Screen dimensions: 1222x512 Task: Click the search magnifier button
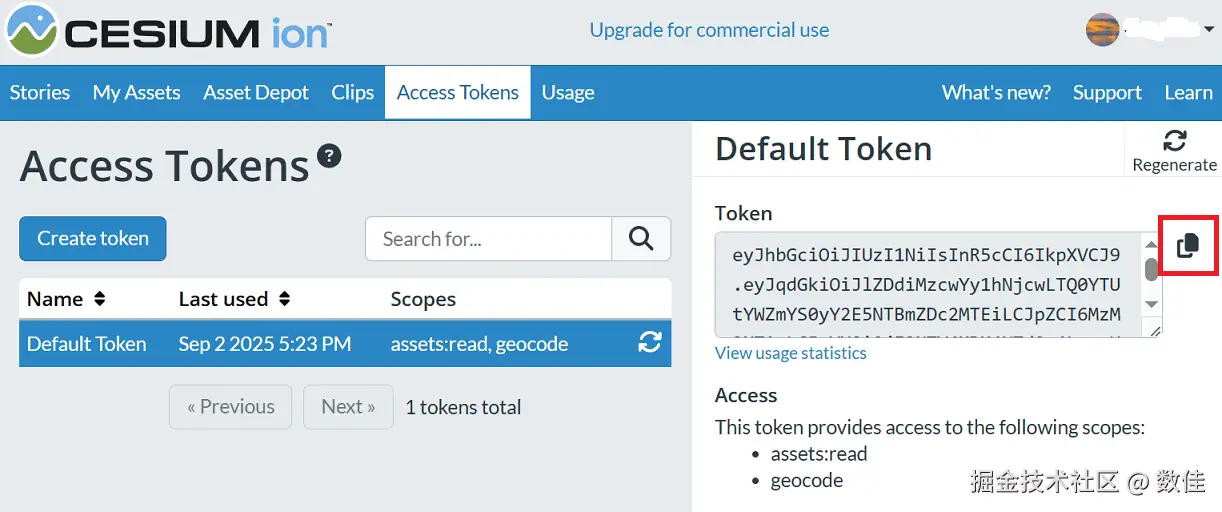click(x=641, y=239)
